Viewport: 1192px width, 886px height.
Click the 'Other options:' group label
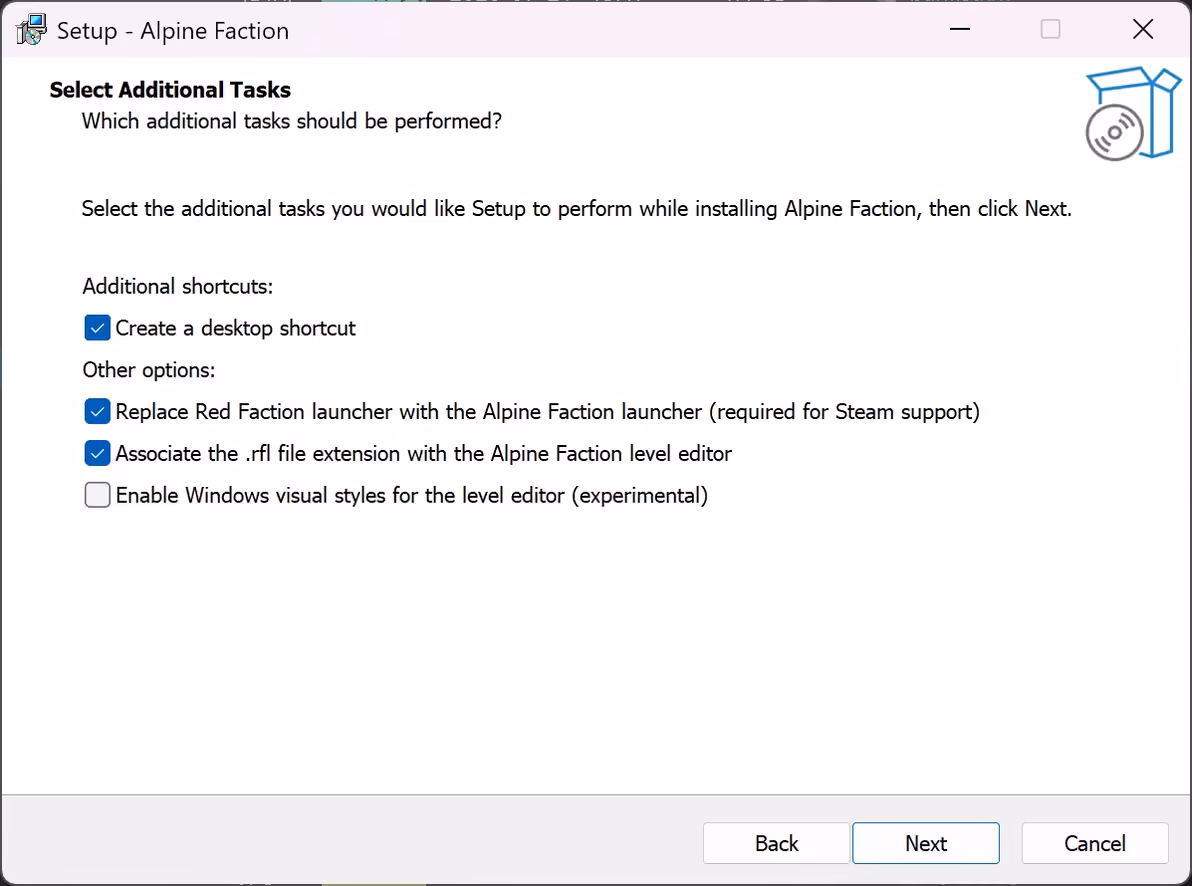point(149,370)
